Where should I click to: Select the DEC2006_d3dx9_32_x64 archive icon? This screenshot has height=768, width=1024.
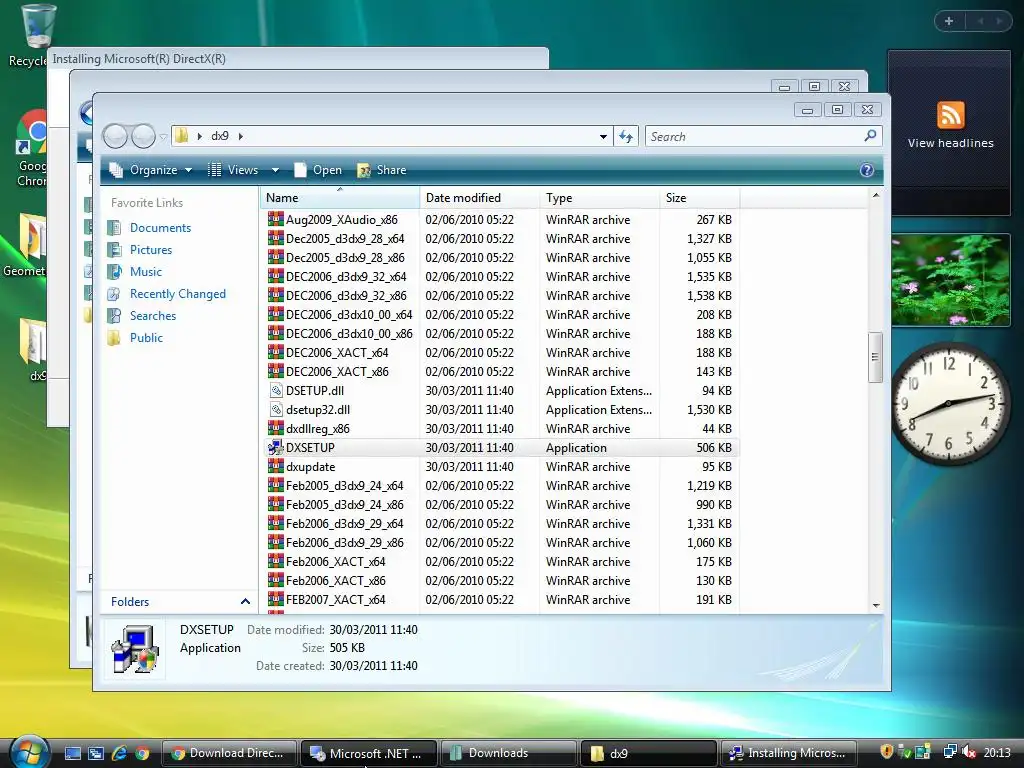276,276
